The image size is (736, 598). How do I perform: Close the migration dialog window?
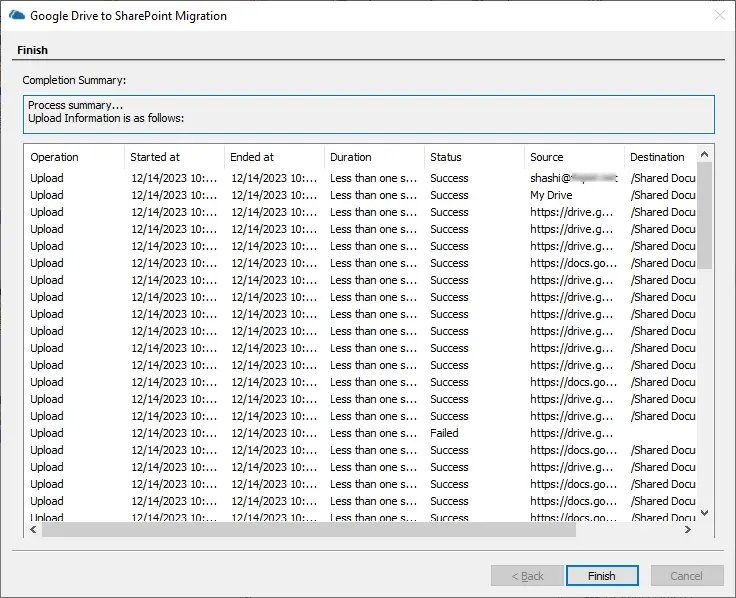click(x=720, y=15)
